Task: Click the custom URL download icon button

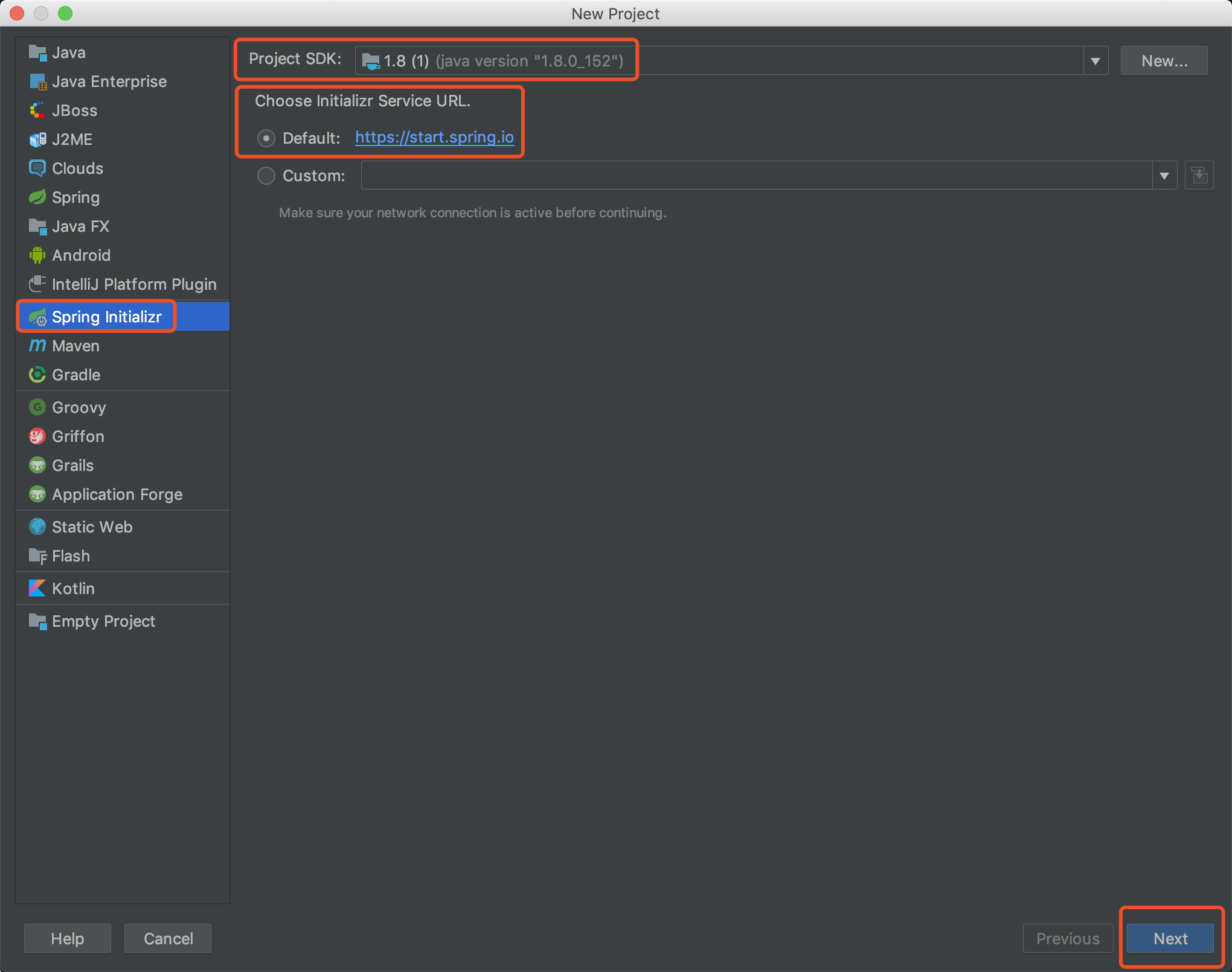Action: coord(1199,176)
